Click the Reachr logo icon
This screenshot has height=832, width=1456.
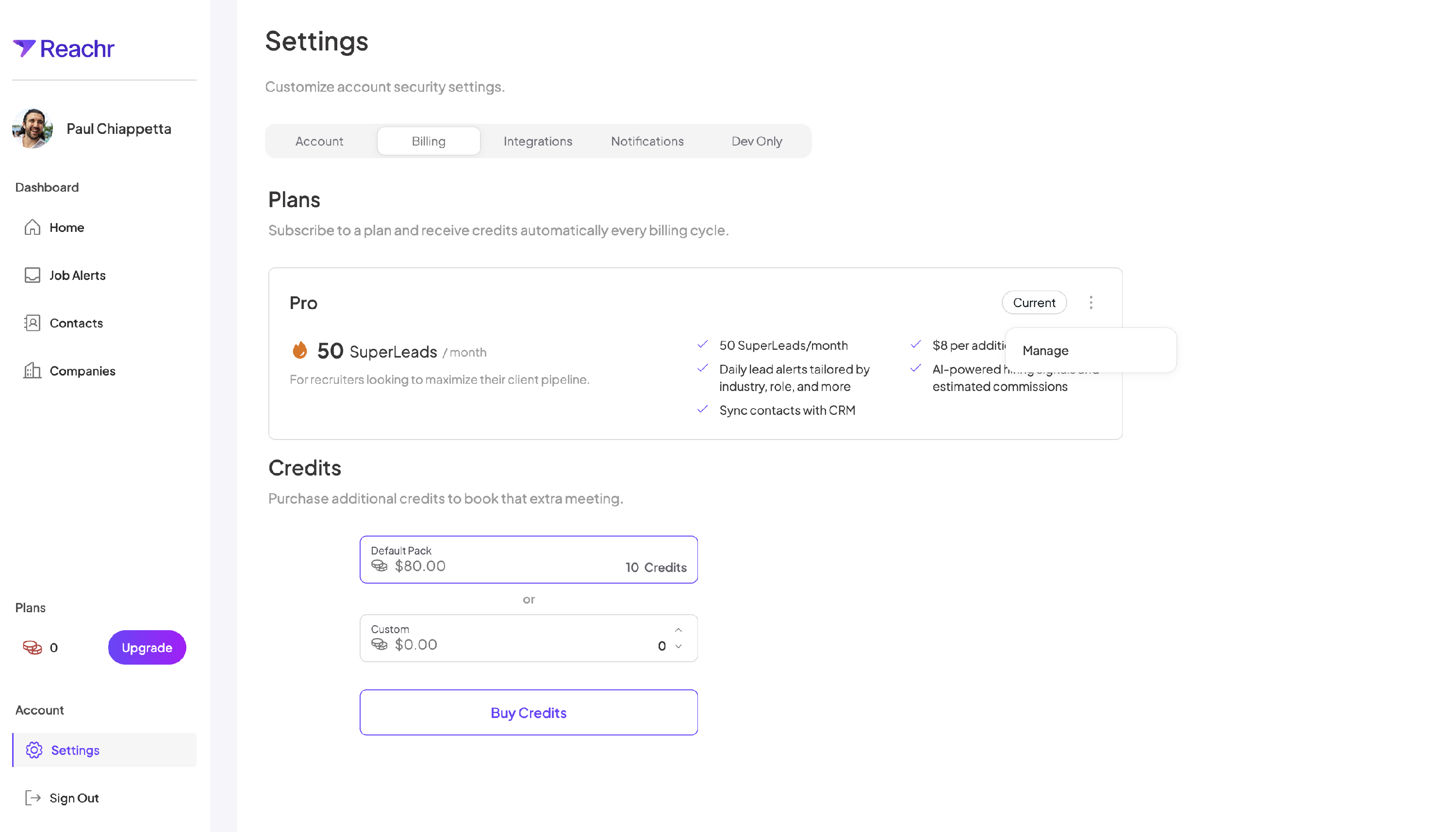24,48
